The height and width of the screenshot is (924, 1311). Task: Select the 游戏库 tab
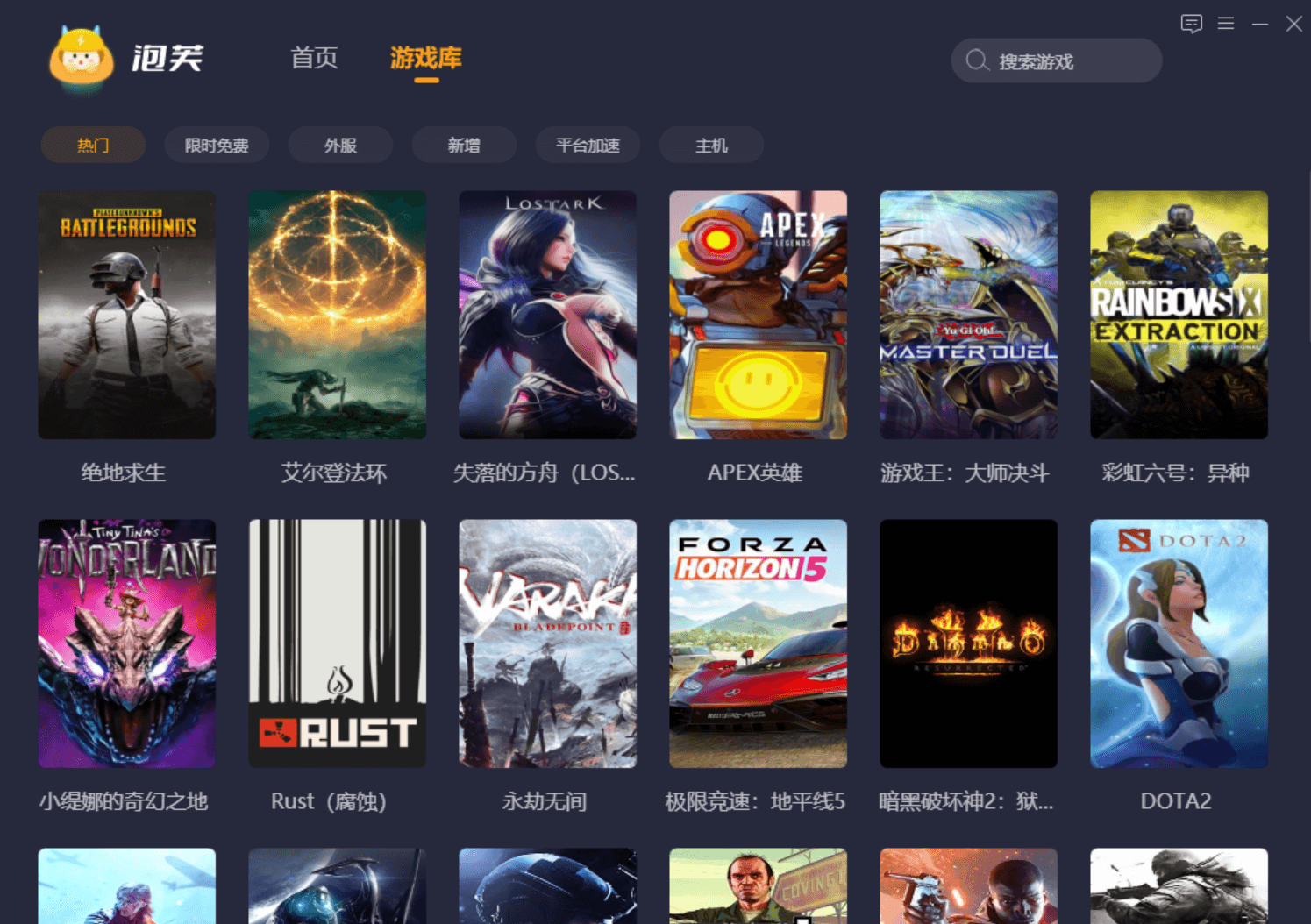tap(426, 58)
